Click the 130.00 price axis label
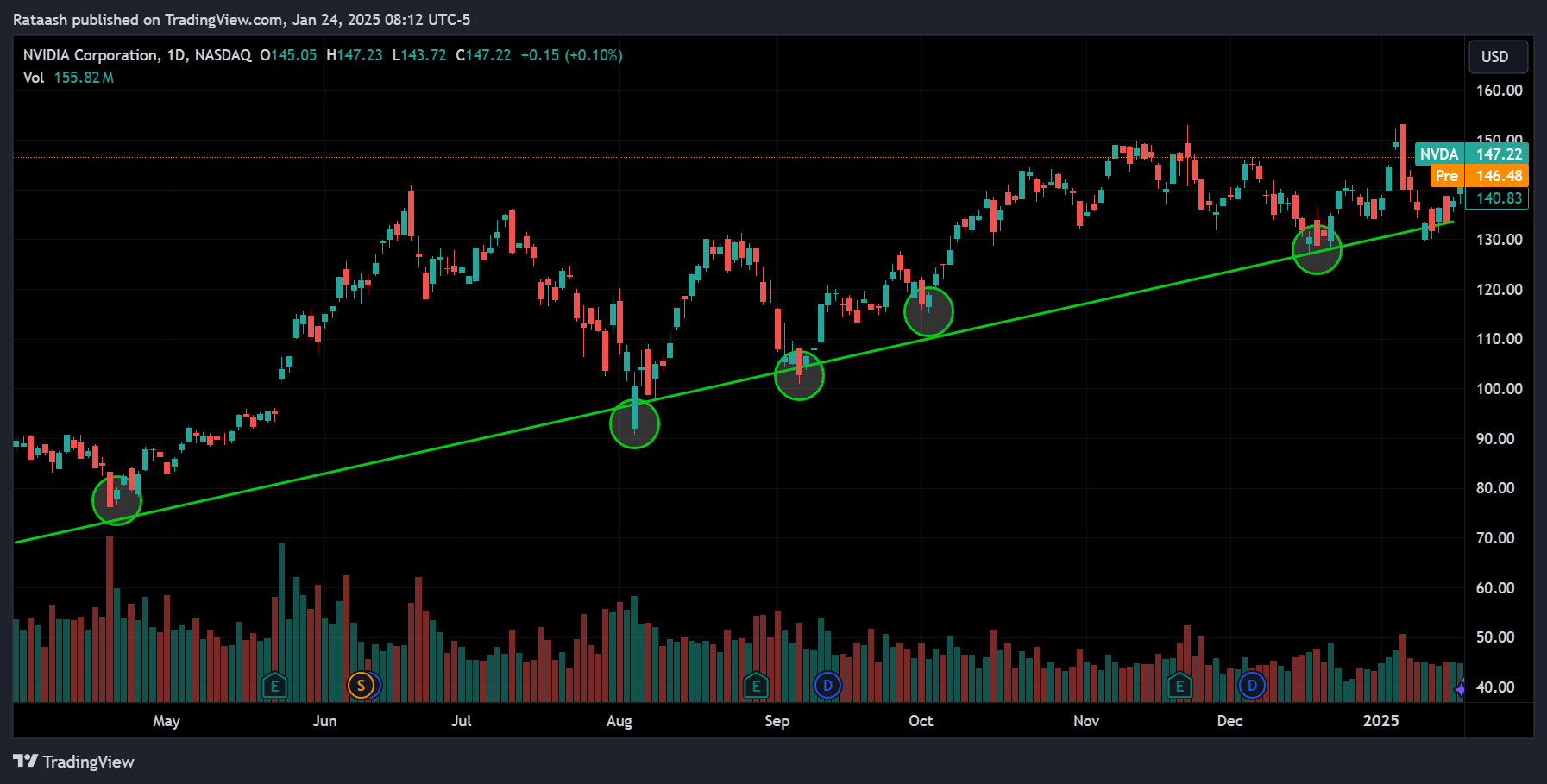The image size is (1547, 784). 1499,240
